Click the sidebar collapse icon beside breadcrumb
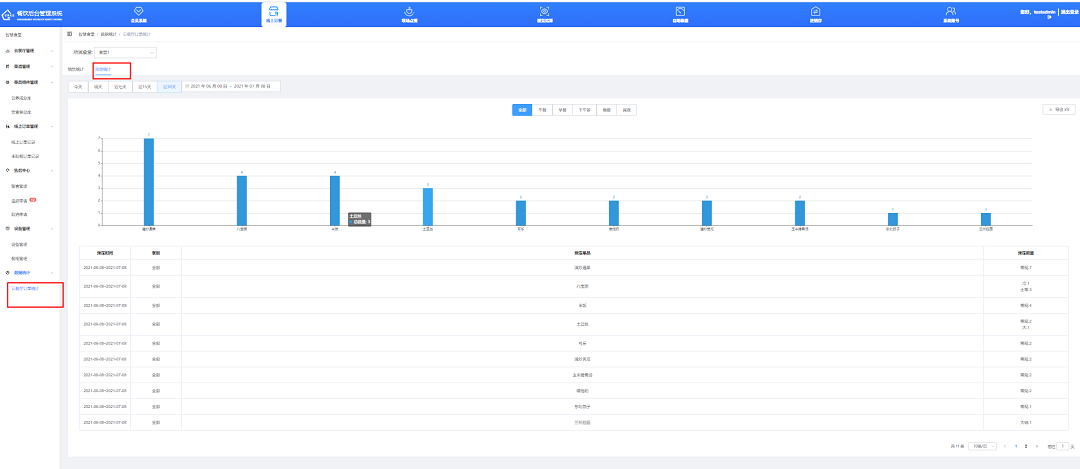 pos(69,34)
